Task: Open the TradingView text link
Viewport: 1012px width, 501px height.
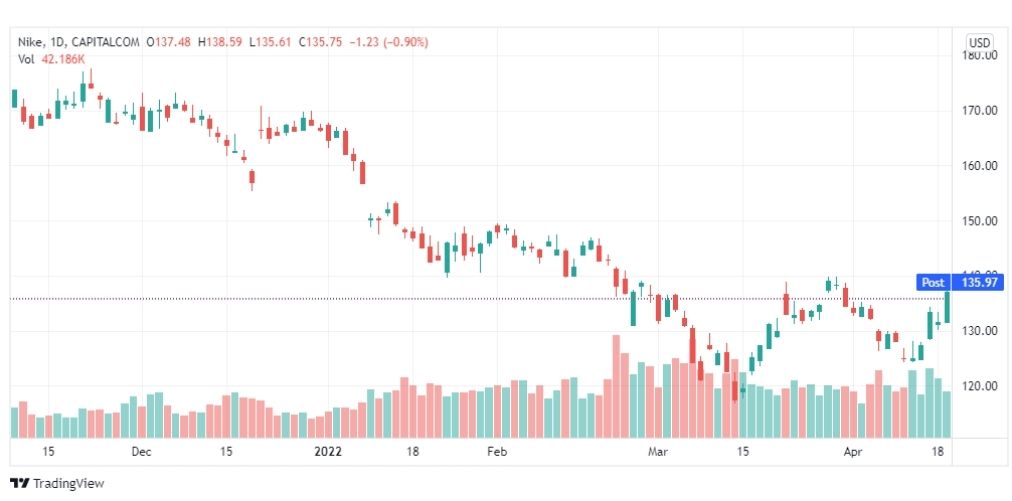Action: pos(68,484)
